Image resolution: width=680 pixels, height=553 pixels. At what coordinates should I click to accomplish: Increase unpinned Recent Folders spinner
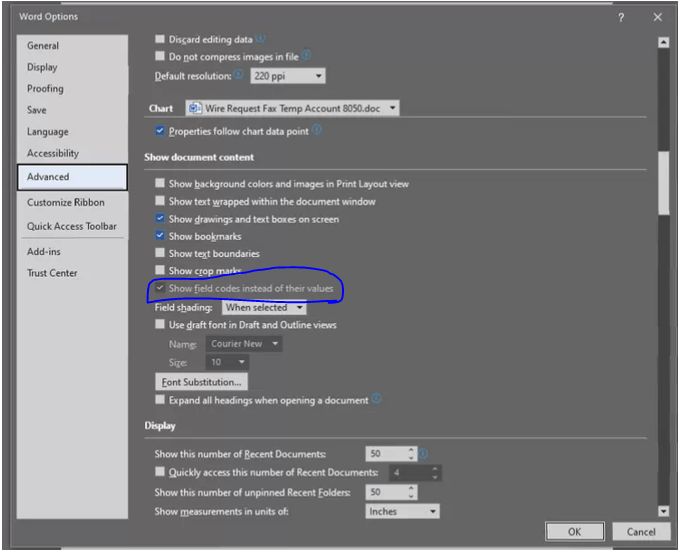pyautogui.click(x=411, y=488)
